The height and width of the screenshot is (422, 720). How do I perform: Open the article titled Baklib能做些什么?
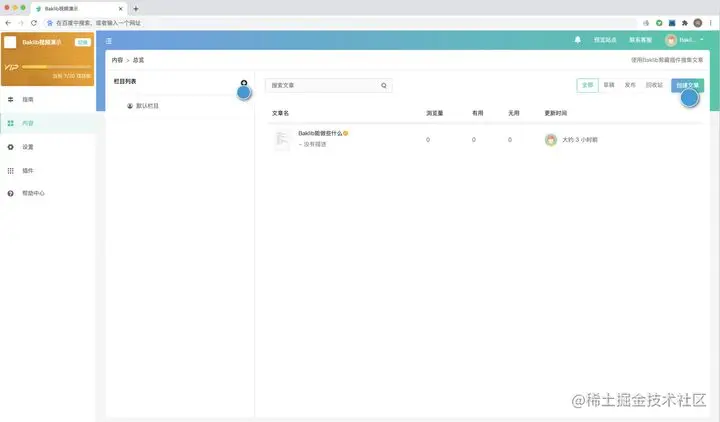pyautogui.click(x=321, y=133)
